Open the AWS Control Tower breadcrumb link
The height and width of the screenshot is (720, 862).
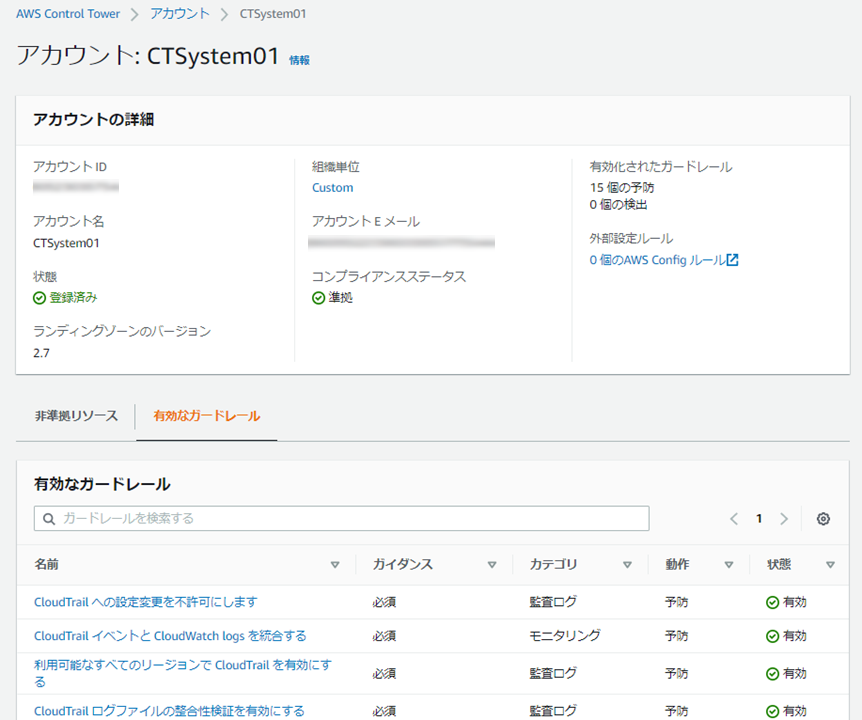[68, 14]
